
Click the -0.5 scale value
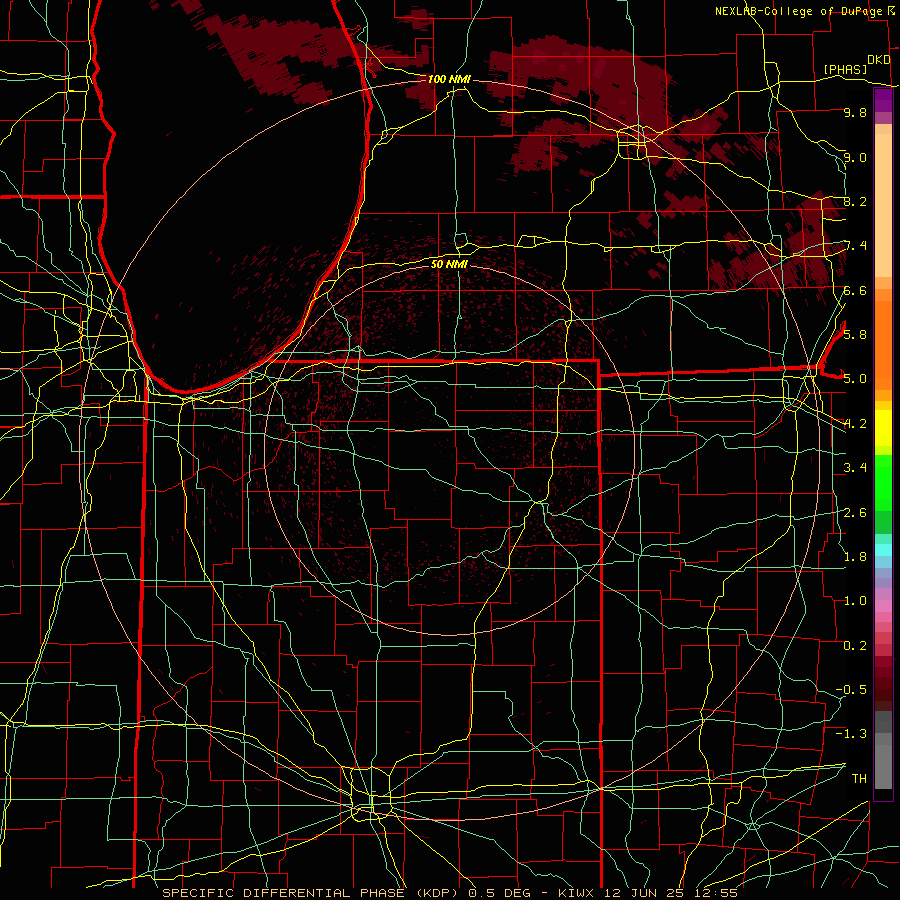coord(851,689)
